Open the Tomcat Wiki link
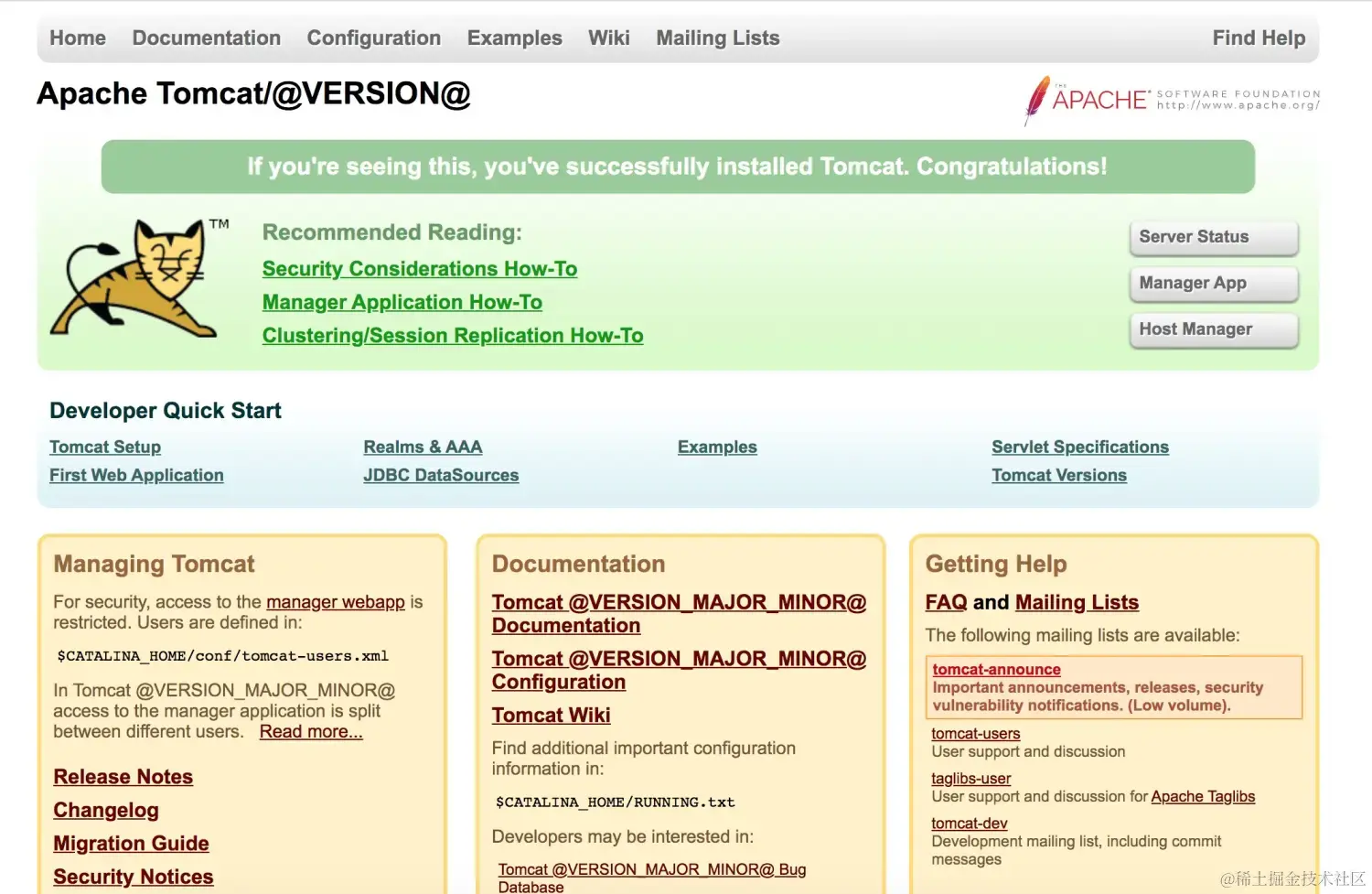This screenshot has height=894, width=1372. coord(552,716)
